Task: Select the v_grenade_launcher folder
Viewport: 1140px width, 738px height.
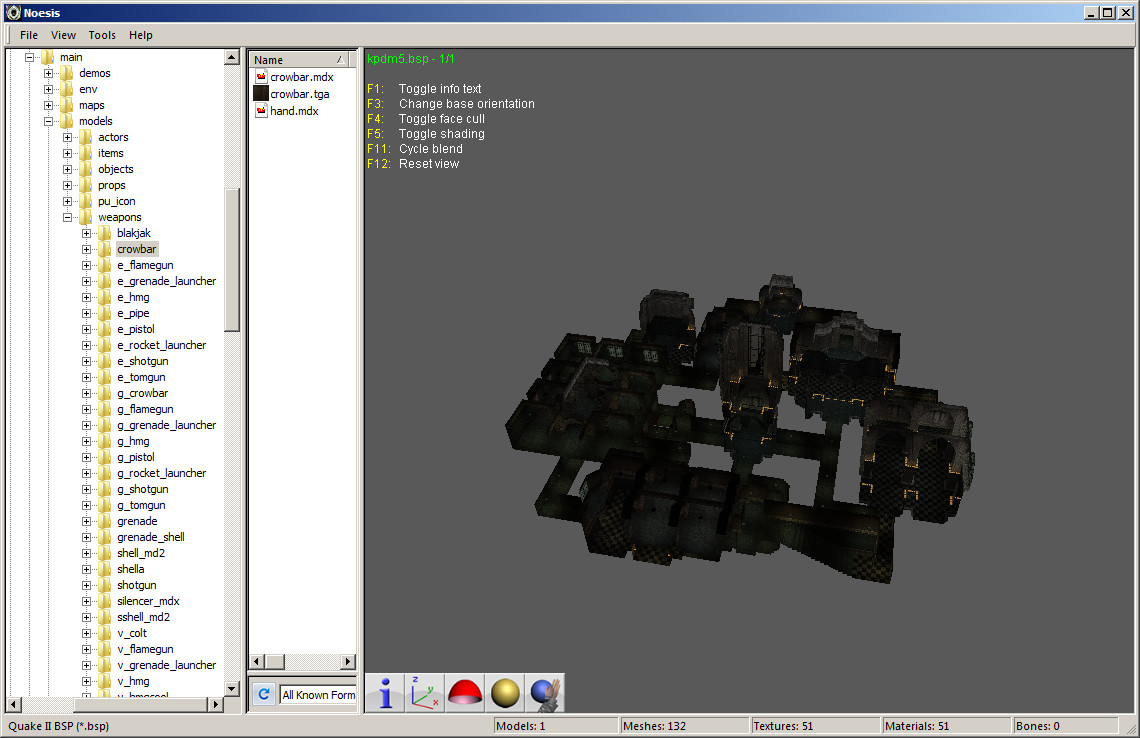Action: click(x=166, y=665)
